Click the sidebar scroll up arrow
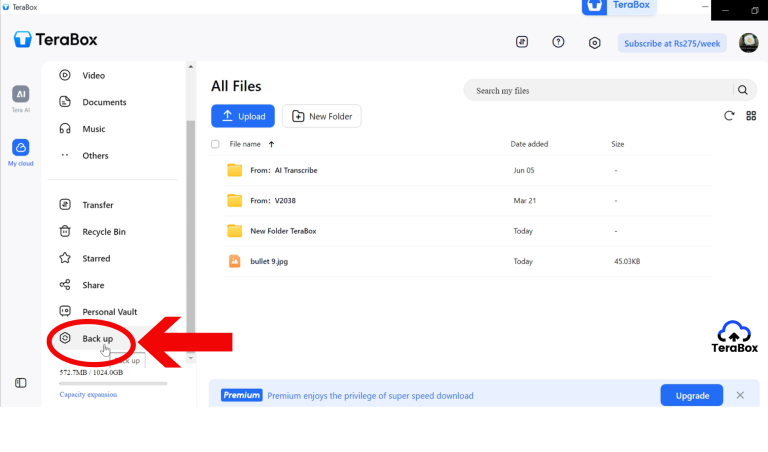 [191, 67]
